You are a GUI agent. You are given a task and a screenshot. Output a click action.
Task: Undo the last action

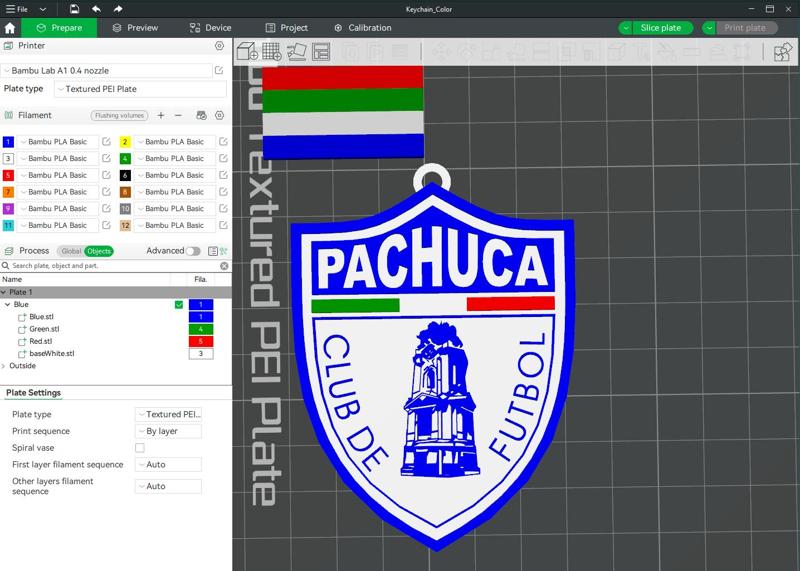pyautogui.click(x=96, y=9)
